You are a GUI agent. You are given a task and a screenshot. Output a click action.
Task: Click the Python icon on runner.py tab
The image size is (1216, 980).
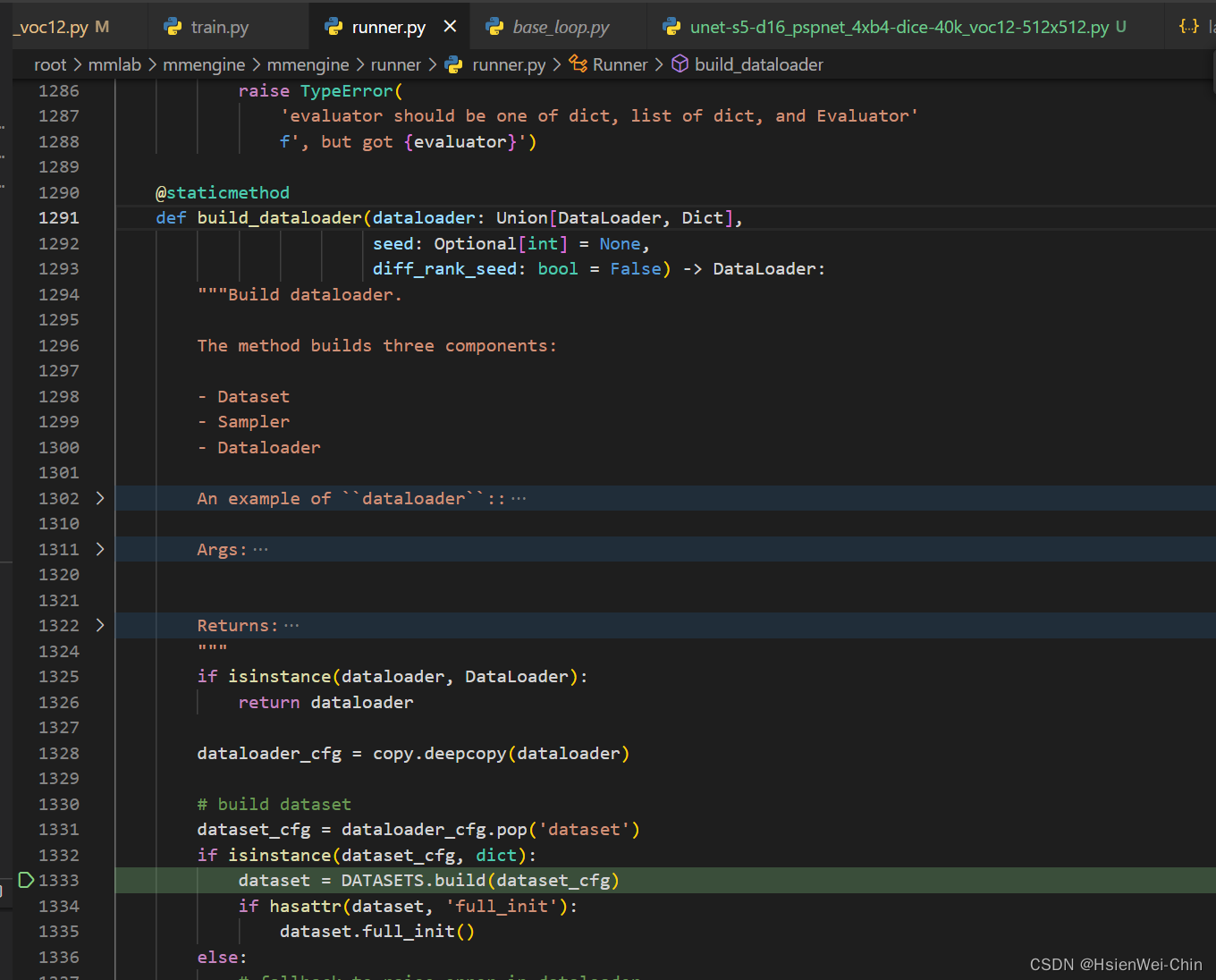tap(334, 27)
